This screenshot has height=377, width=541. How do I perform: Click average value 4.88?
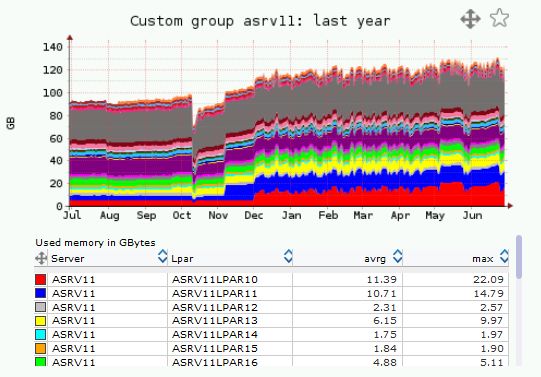tap(385, 362)
